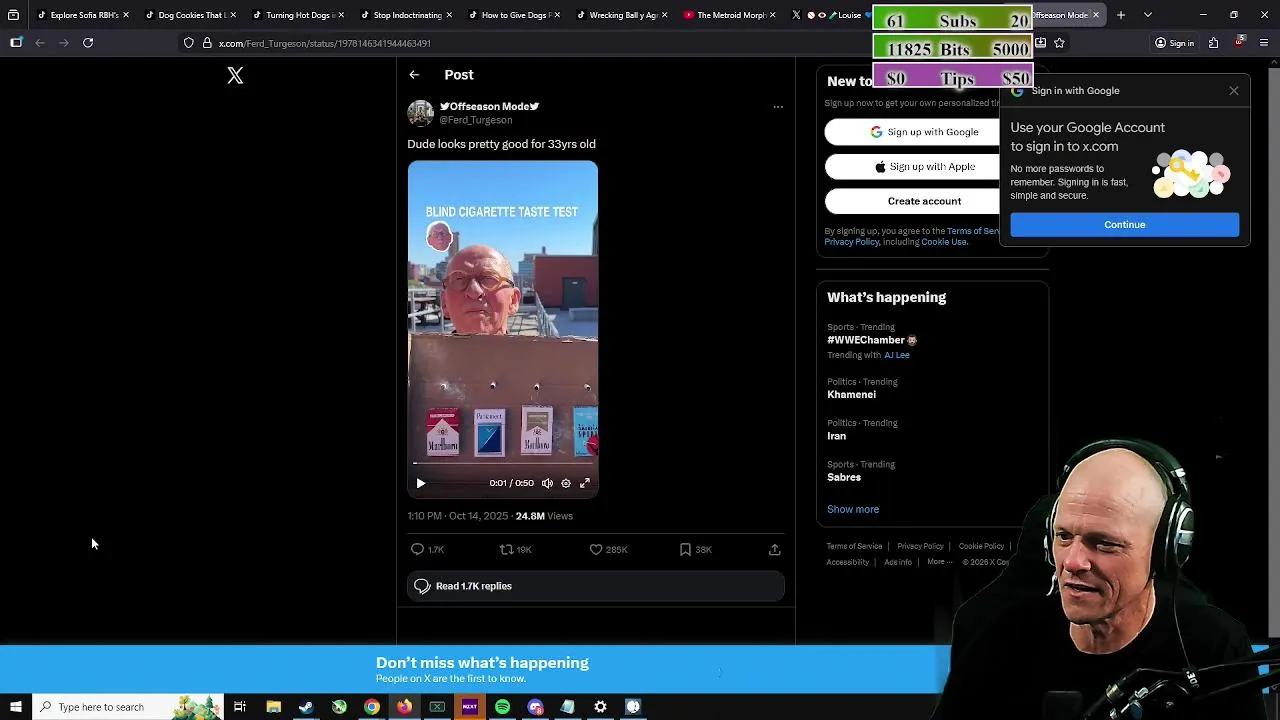Open the Iran trending topic
Image resolution: width=1280 pixels, height=720 pixels.
(836, 436)
